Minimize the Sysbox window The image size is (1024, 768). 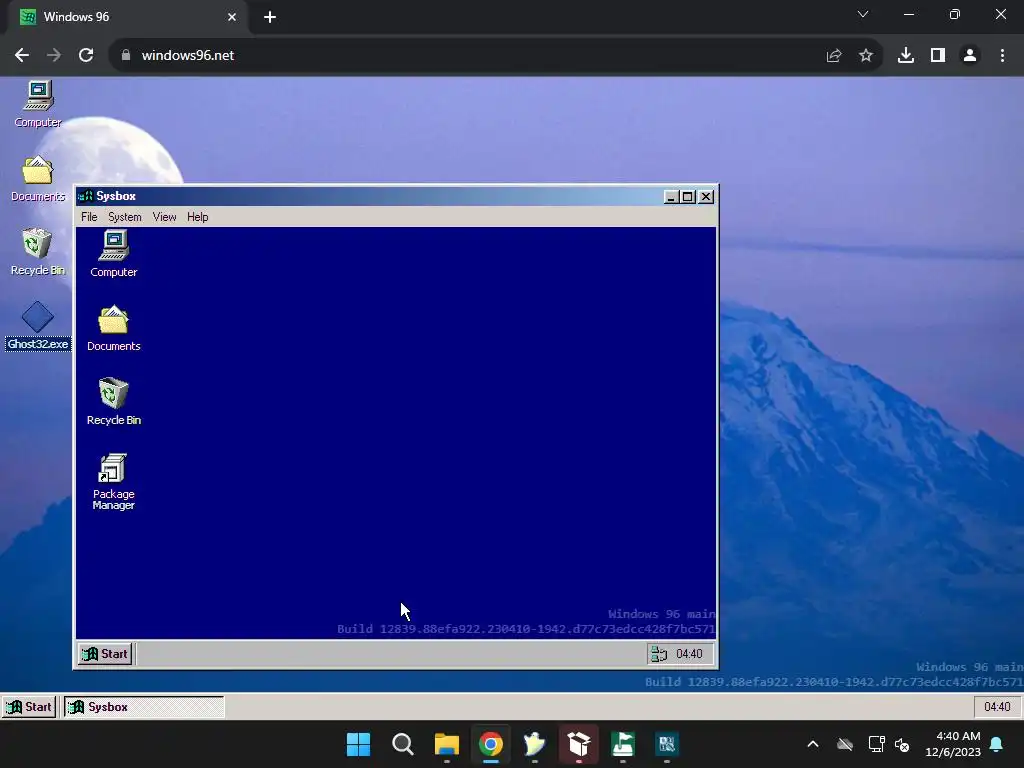coord(671,197)
